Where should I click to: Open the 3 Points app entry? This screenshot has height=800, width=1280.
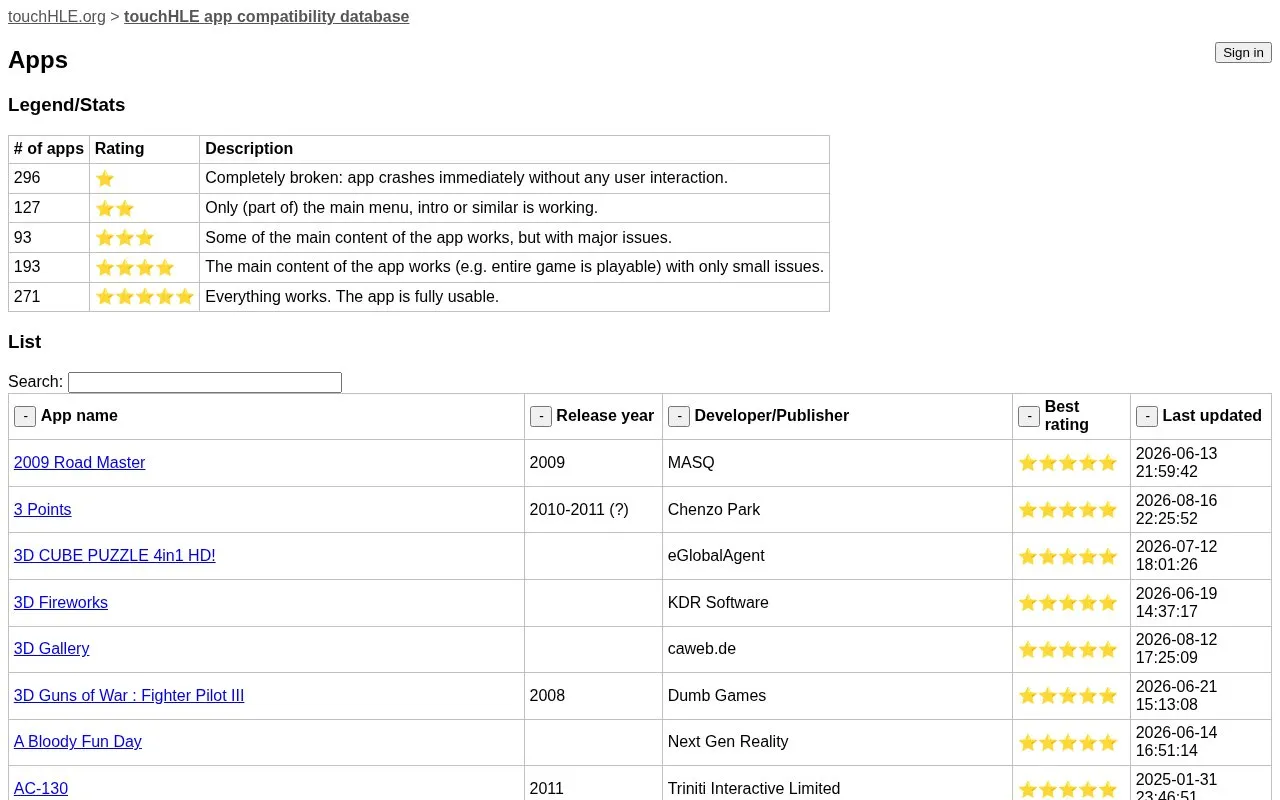pos(42,510)
